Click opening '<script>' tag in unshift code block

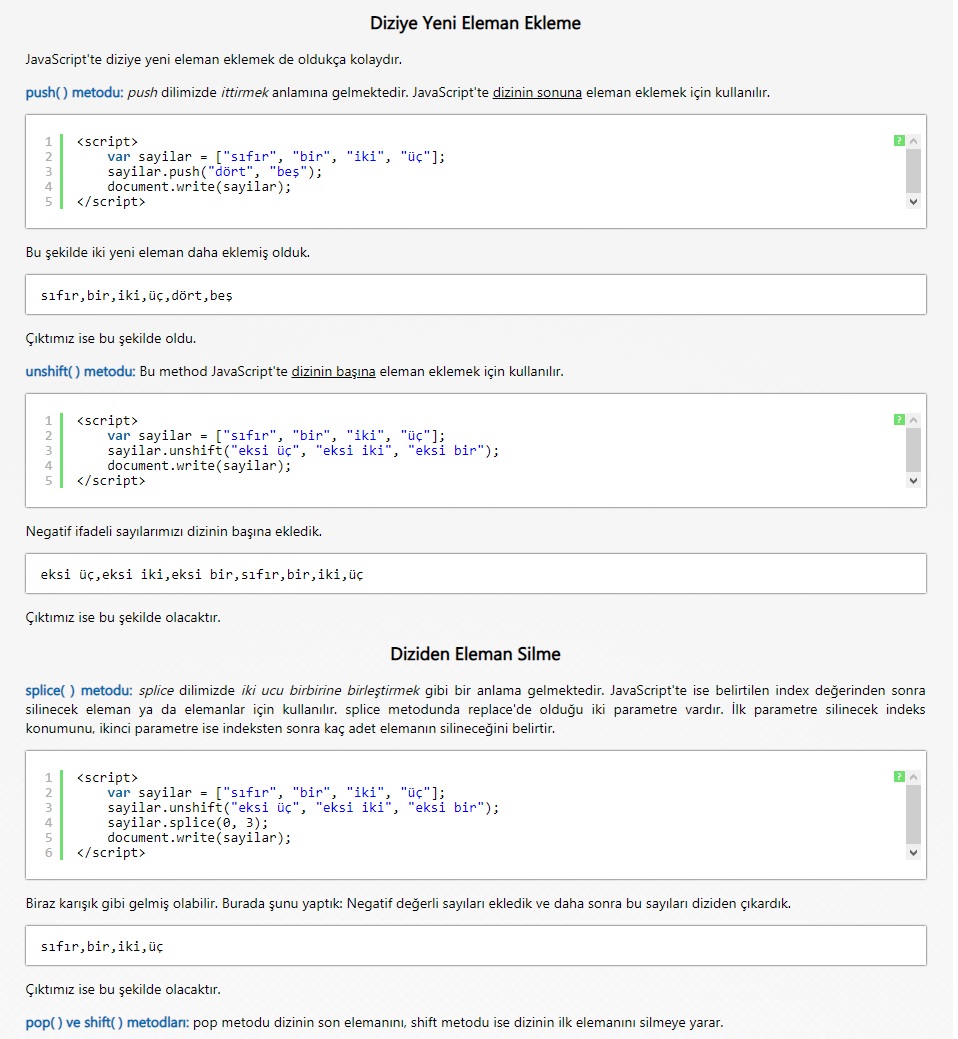coord(107,420)
